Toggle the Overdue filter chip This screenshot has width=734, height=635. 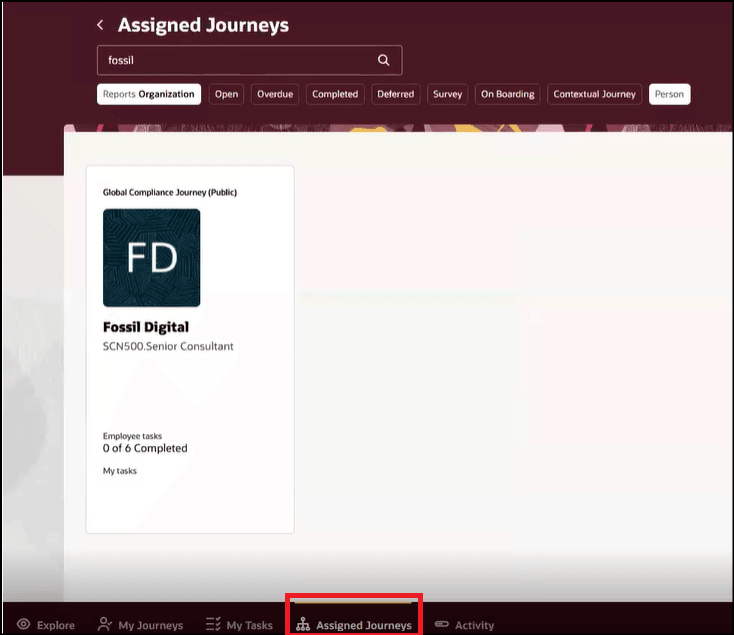(x=275, y=94)
